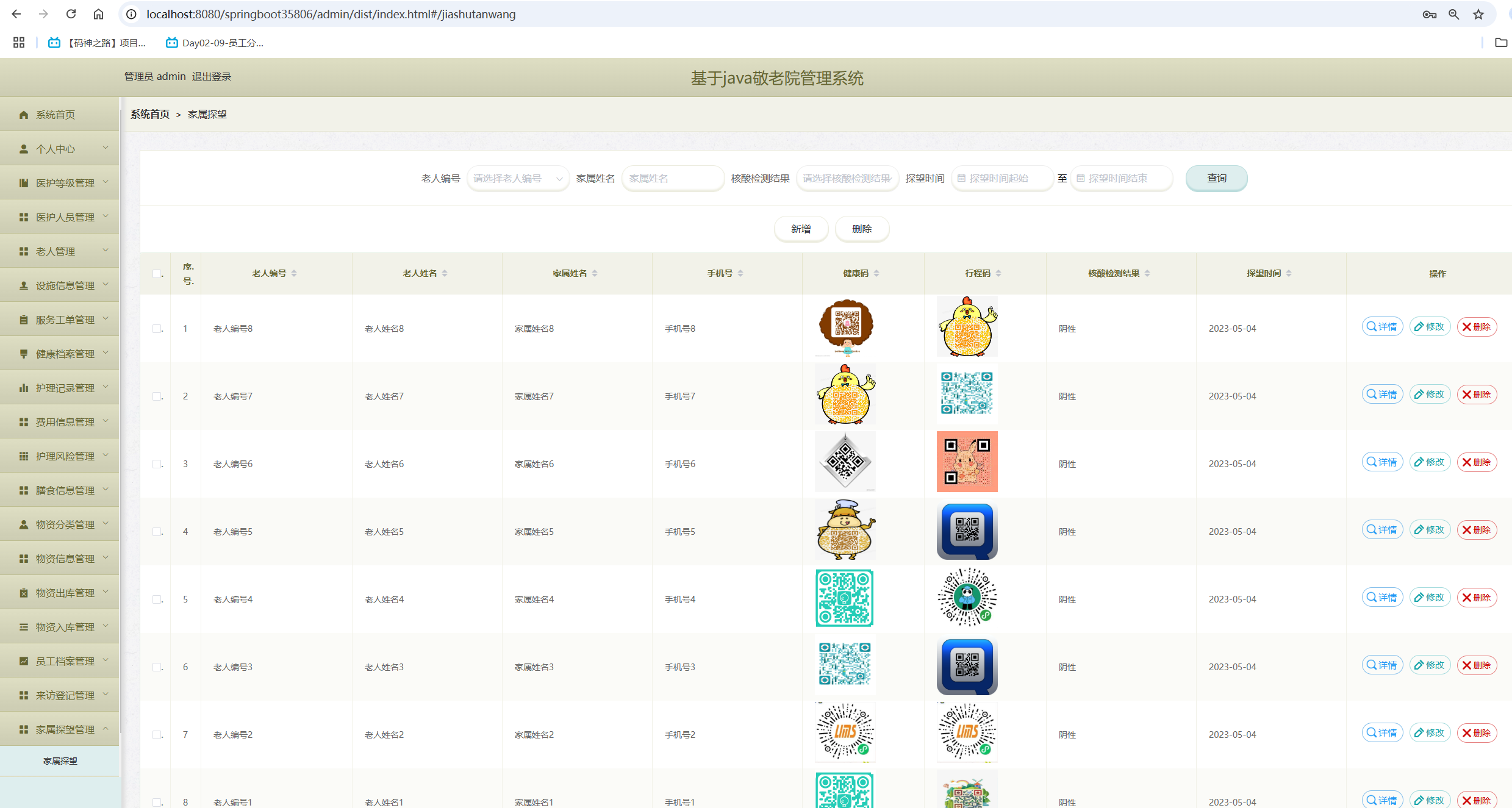Image resolution: width=1512 pixels, height=808 pixels.
Task: Click 修改 for 老人编号7 row
Action: click(x=1430, y=395)
